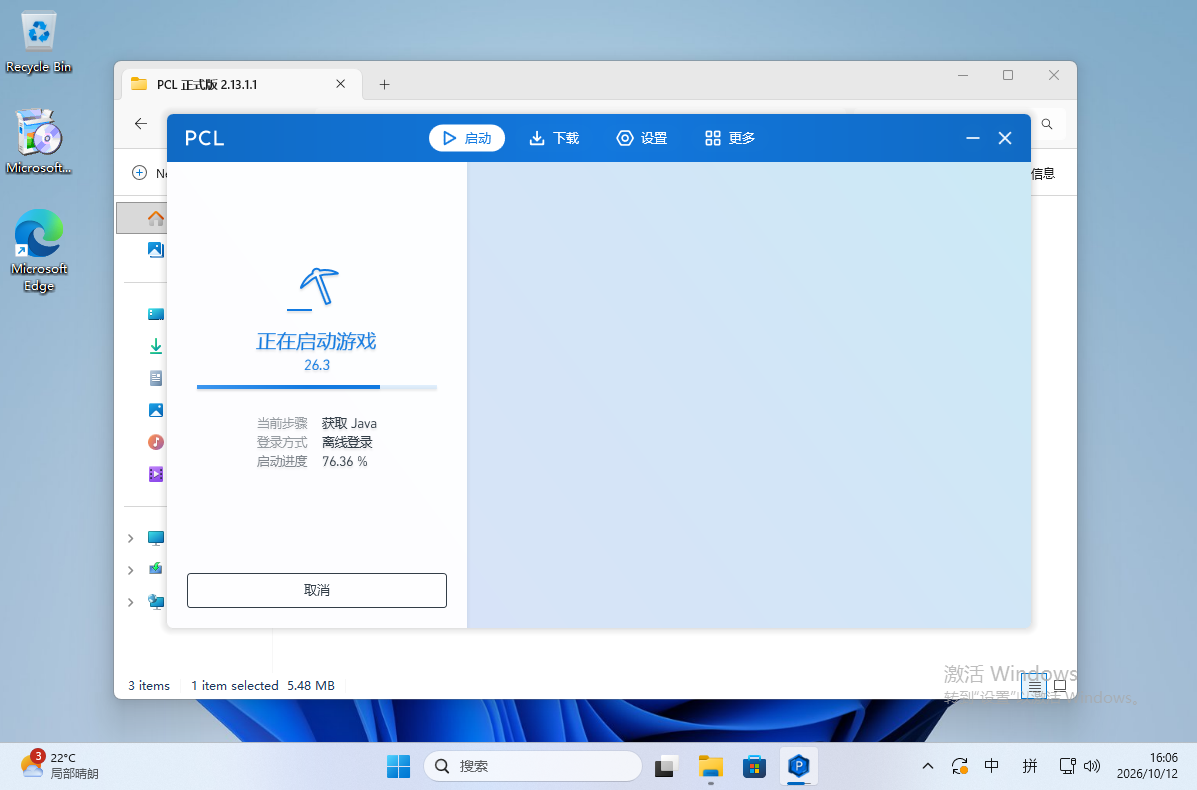Viewport: 1197px width, 790px height.
Task: Toggle the 中 input language indicator
Action: pyautogui.click(x=992, y=766)
